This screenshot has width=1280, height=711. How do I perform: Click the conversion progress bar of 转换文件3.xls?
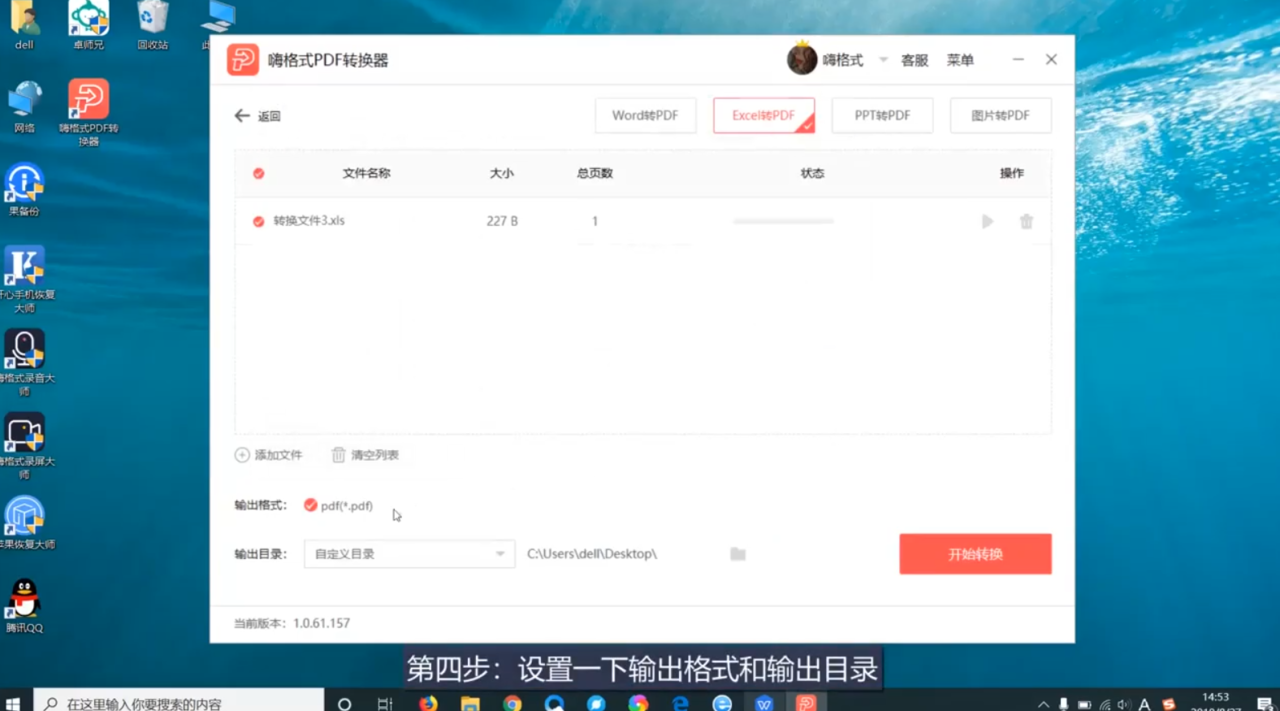coord(782,221)
